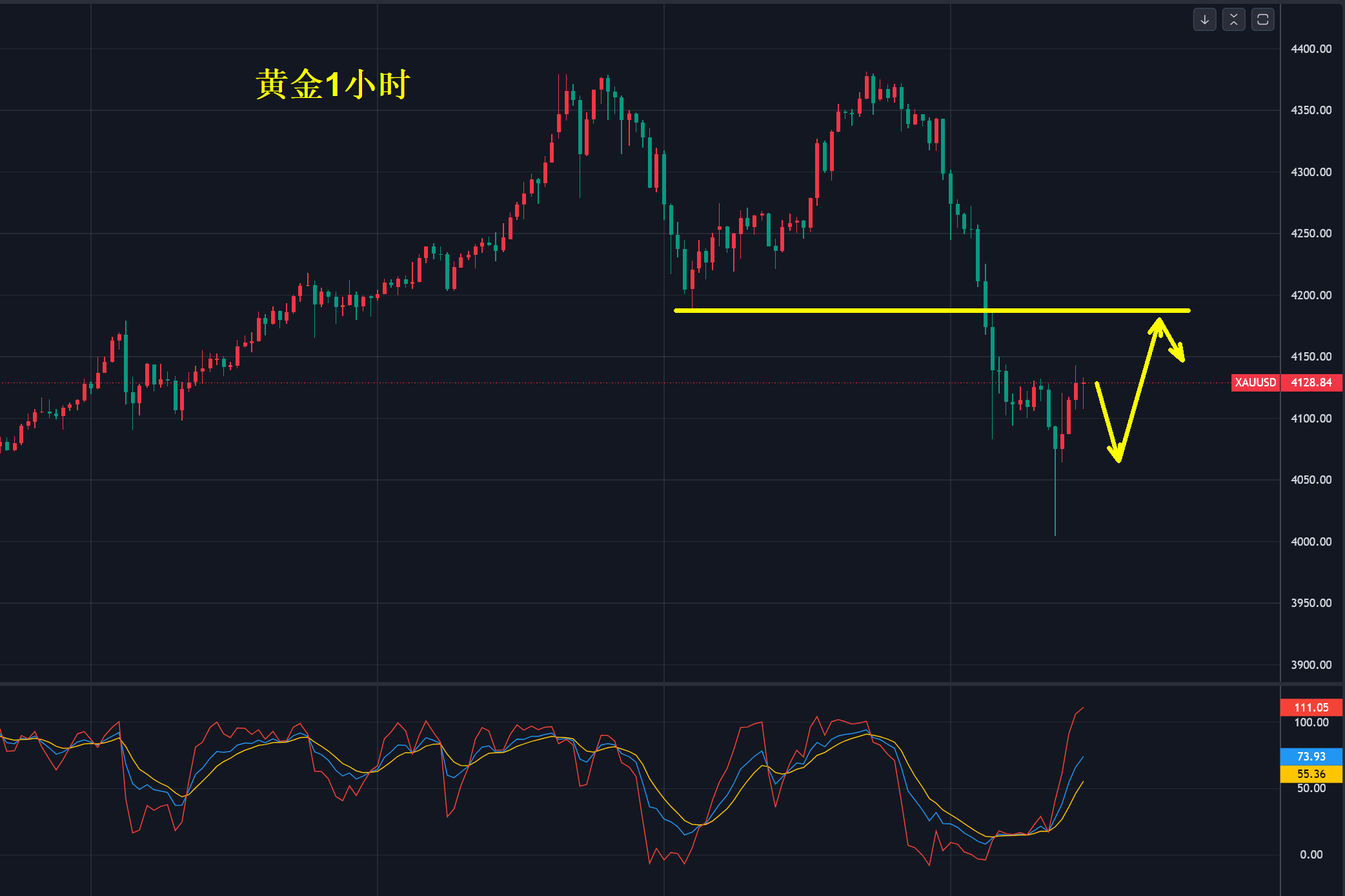Click the 3900.00 price axis label
The height and width of the screenshot is (896, 1345).
pyautogui.click(x=1311, y=665)
